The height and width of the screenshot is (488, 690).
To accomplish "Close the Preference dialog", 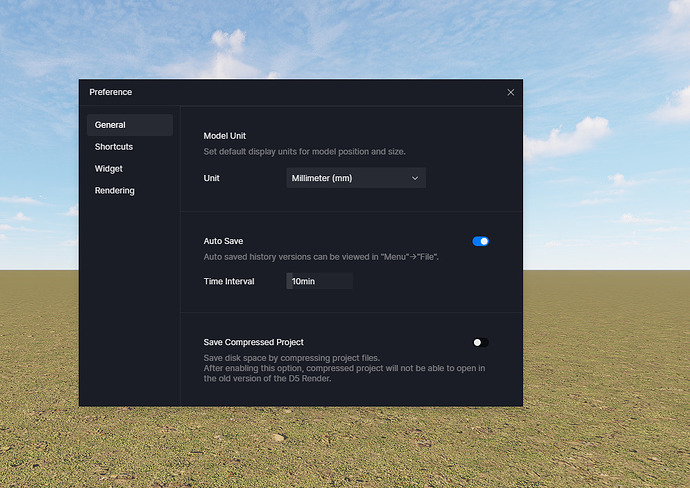I will [510, 92].
